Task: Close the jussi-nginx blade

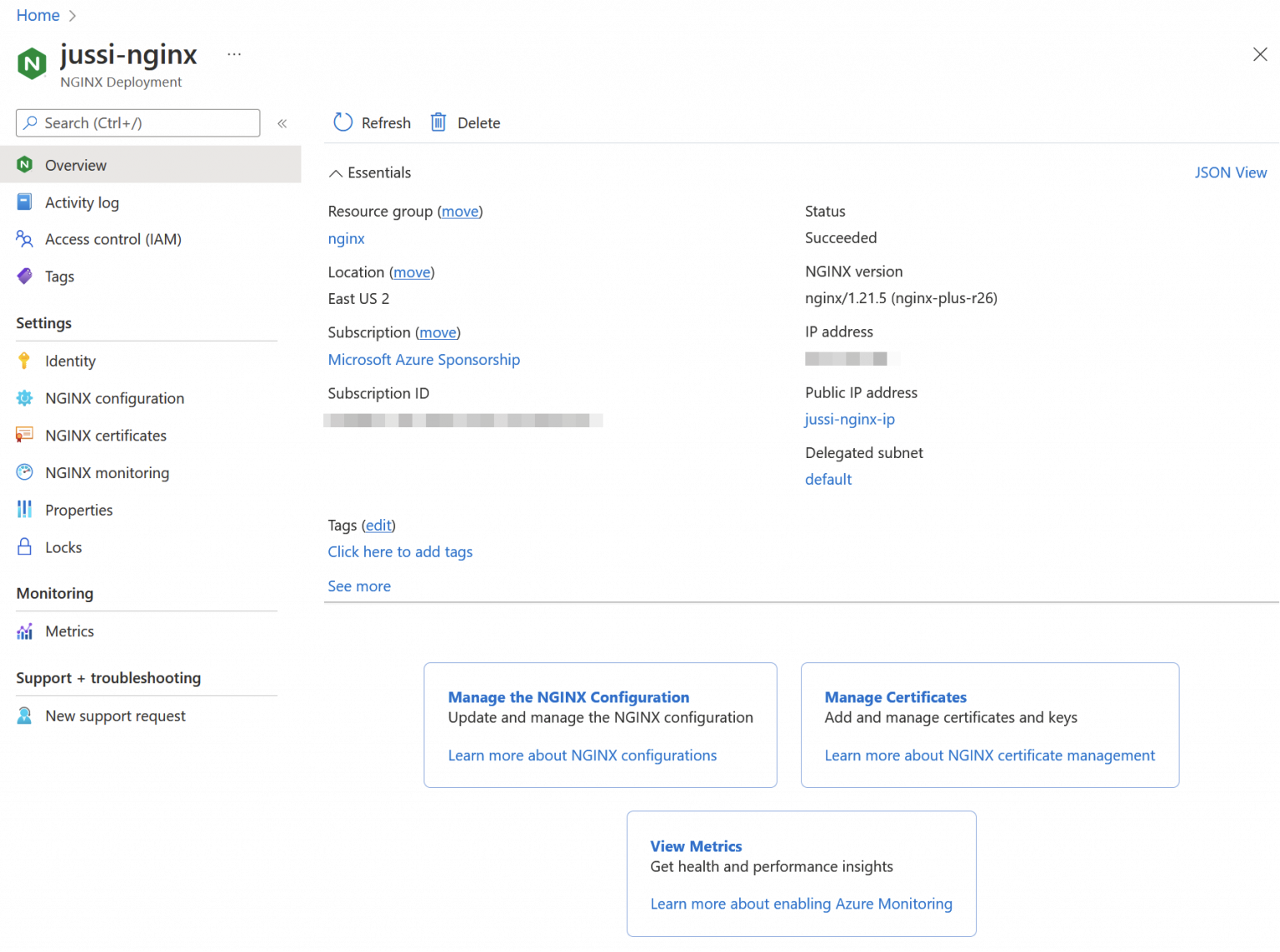Action: (x=1260, y=54)
